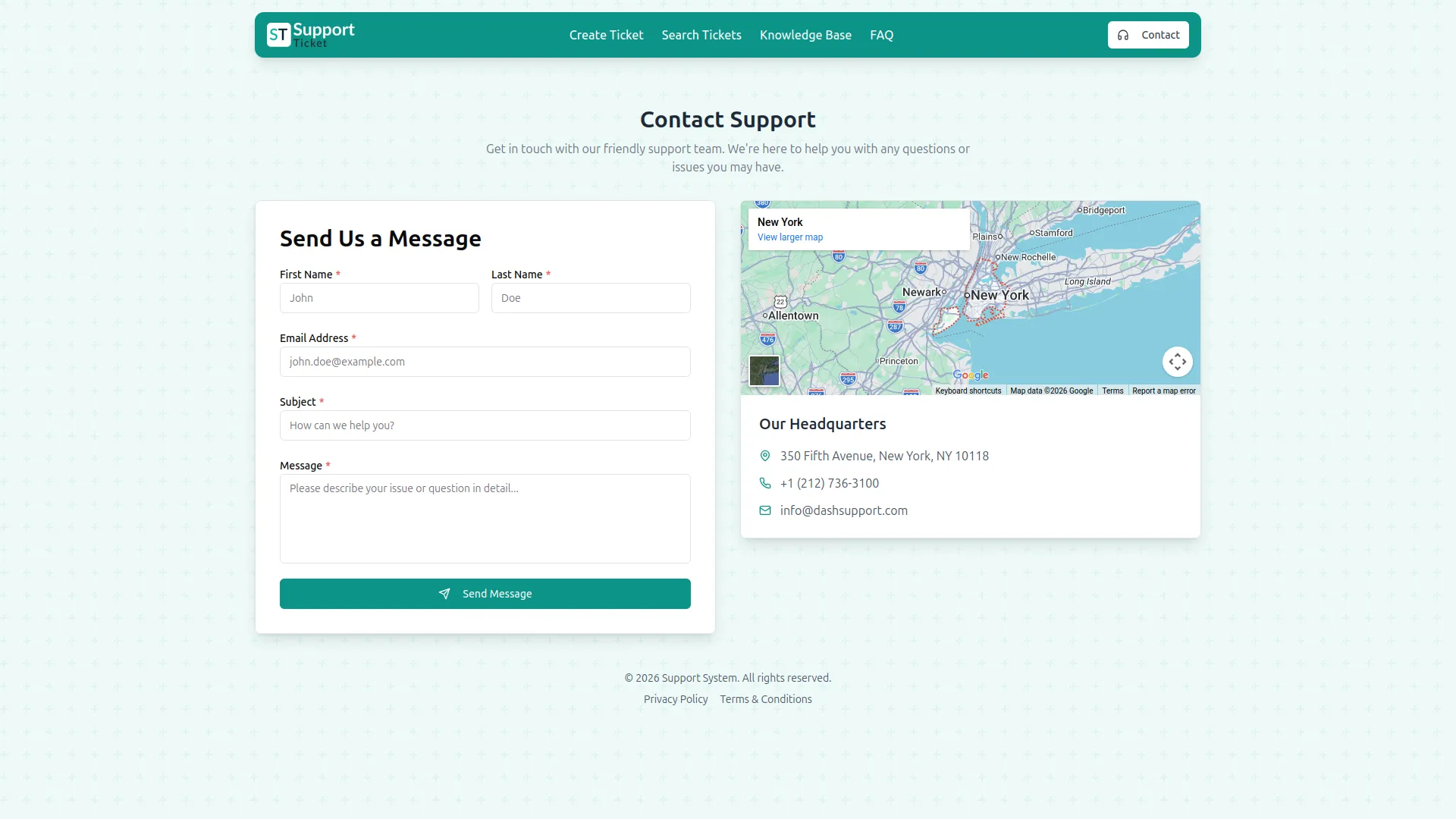Screen dimensions: 1456x819
Task: Toggle satellite view map thumbnail
Action: [764, 371]
